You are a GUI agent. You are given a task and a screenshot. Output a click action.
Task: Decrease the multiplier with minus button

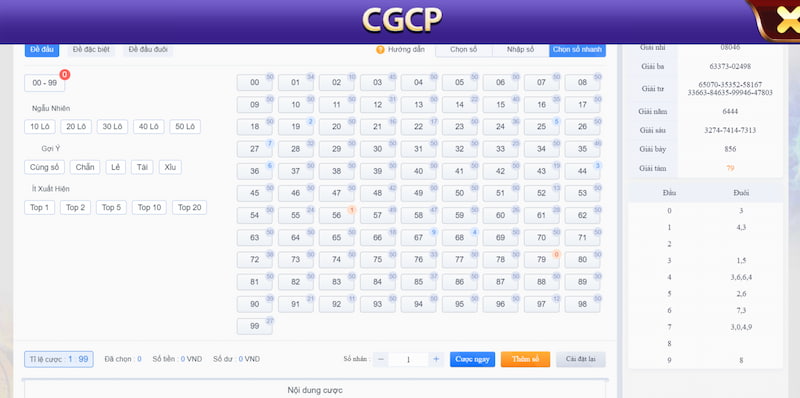click(380, 359)
